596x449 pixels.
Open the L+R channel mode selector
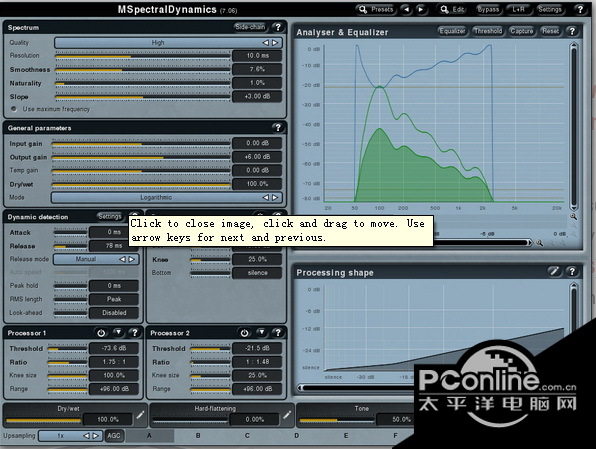[x=518, y=10]
